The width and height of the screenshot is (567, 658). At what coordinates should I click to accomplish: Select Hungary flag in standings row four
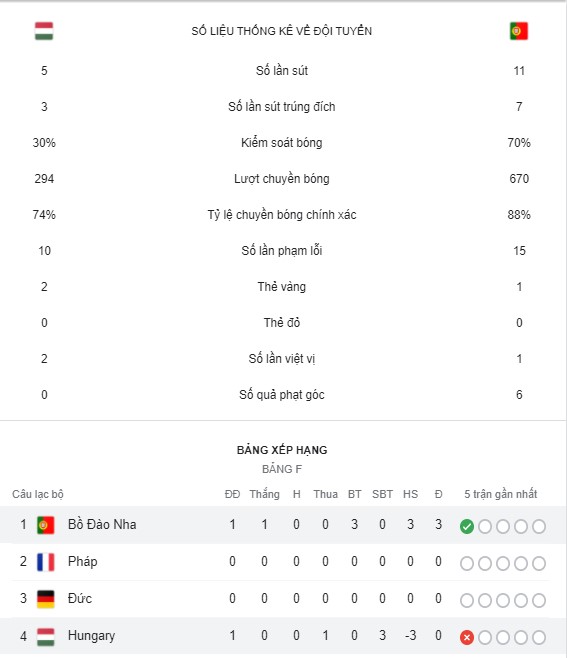[x=46, y=637]
